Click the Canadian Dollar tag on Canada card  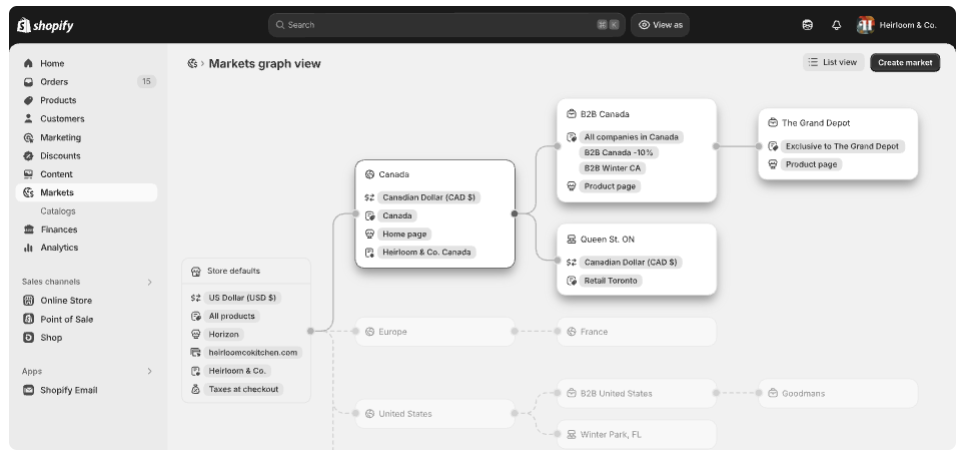click(429, 198)
